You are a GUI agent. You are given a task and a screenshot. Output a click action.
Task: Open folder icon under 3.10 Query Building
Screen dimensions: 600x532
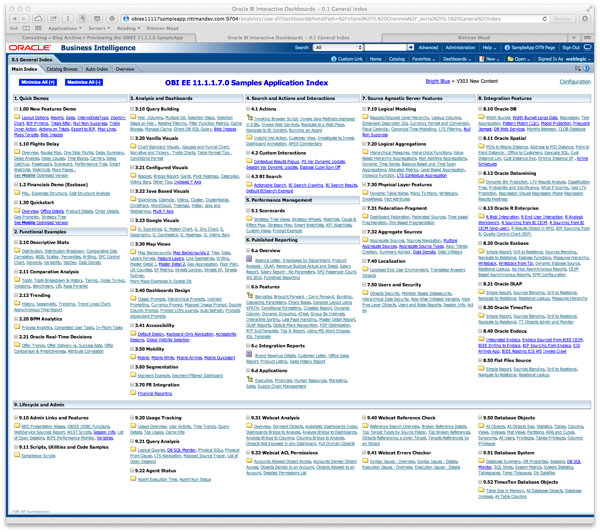pos(133,117)
